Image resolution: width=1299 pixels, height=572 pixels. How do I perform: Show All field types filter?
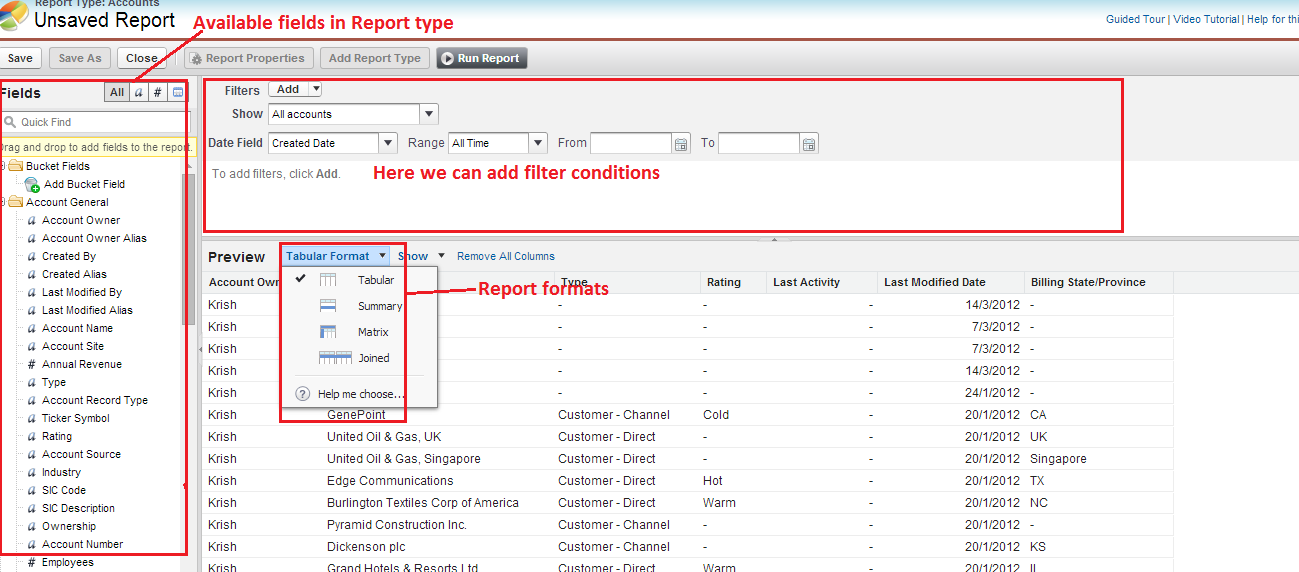117,92
